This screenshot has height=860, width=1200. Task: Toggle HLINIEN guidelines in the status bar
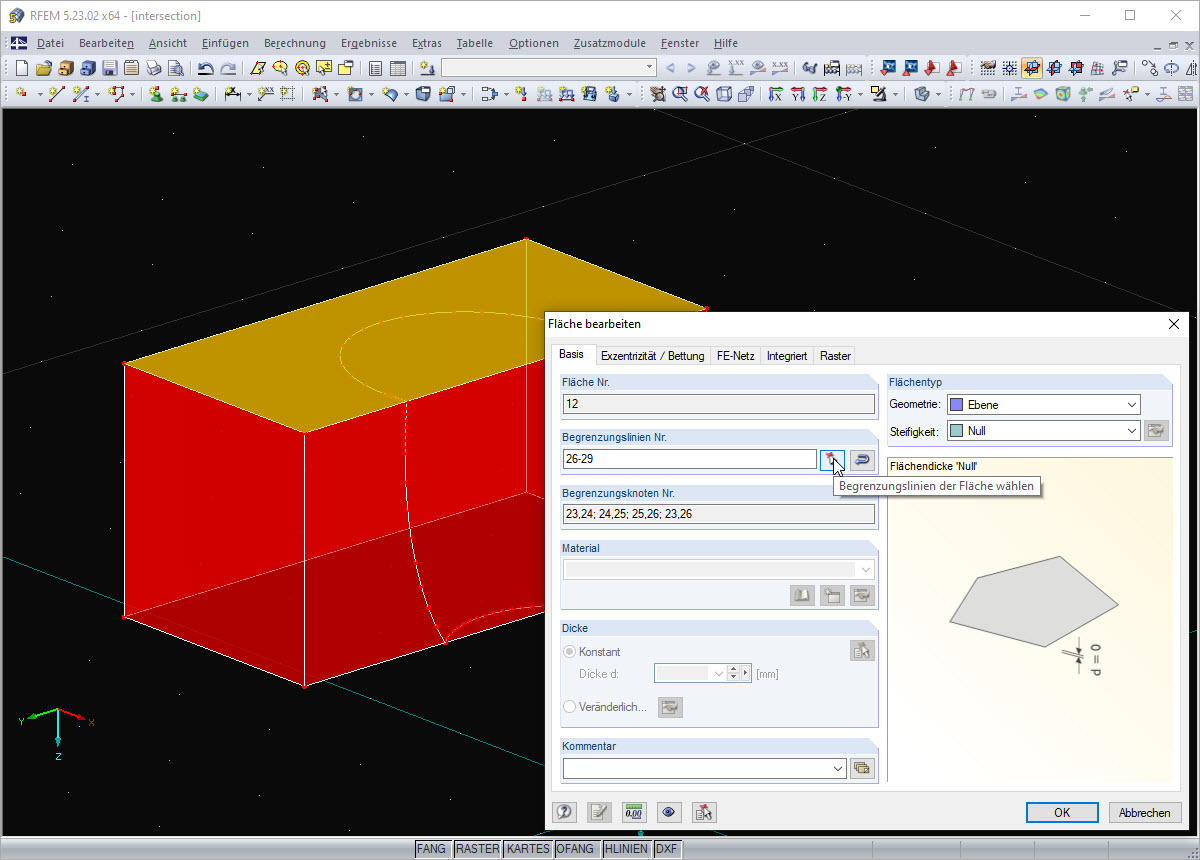pos(626,849)
